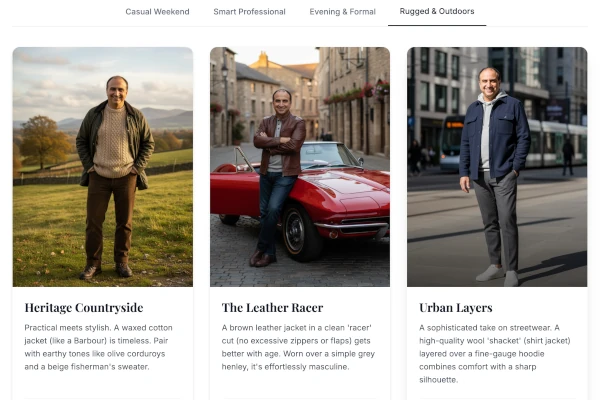600x400 pixels.
Task: Select the Heritage Countryside description text
Action: coord(99,347)
